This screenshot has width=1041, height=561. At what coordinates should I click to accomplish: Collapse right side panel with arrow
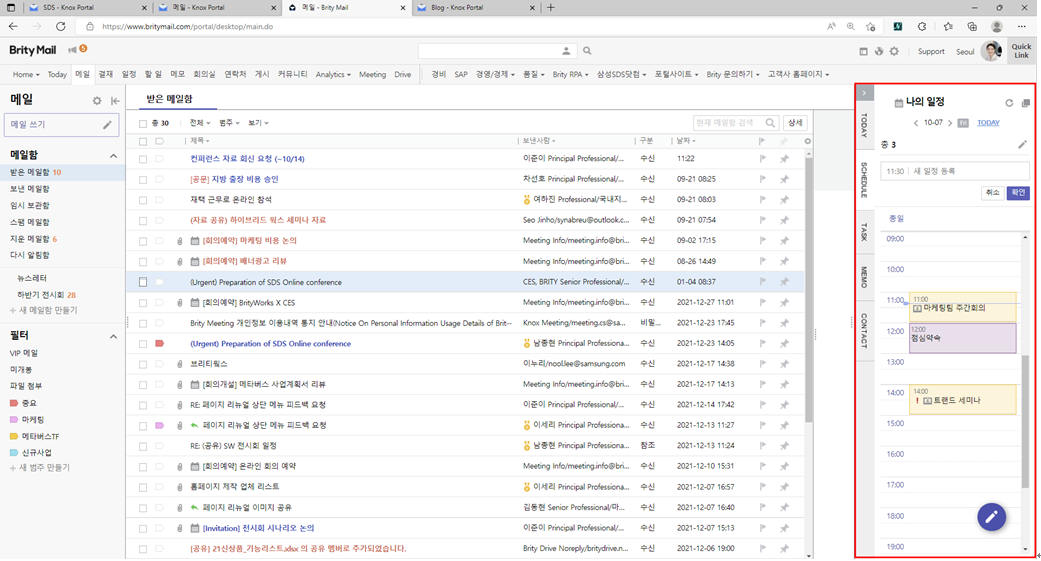pos(864,92)
